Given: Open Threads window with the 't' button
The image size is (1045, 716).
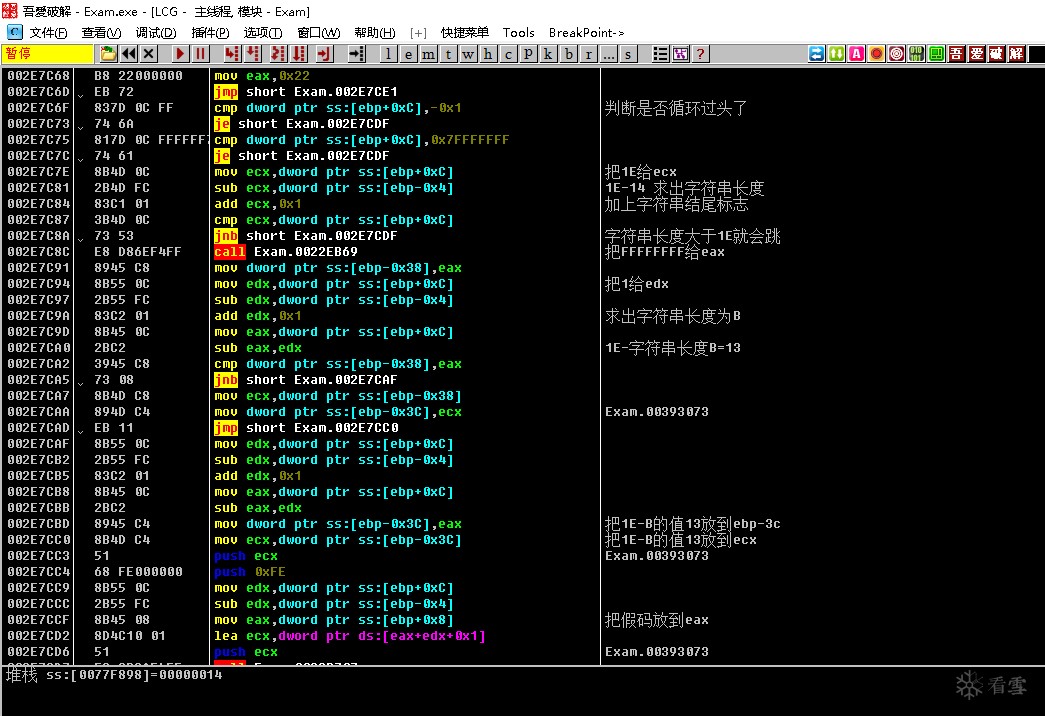Looking at the screenshot, I should tap(449, 54).
